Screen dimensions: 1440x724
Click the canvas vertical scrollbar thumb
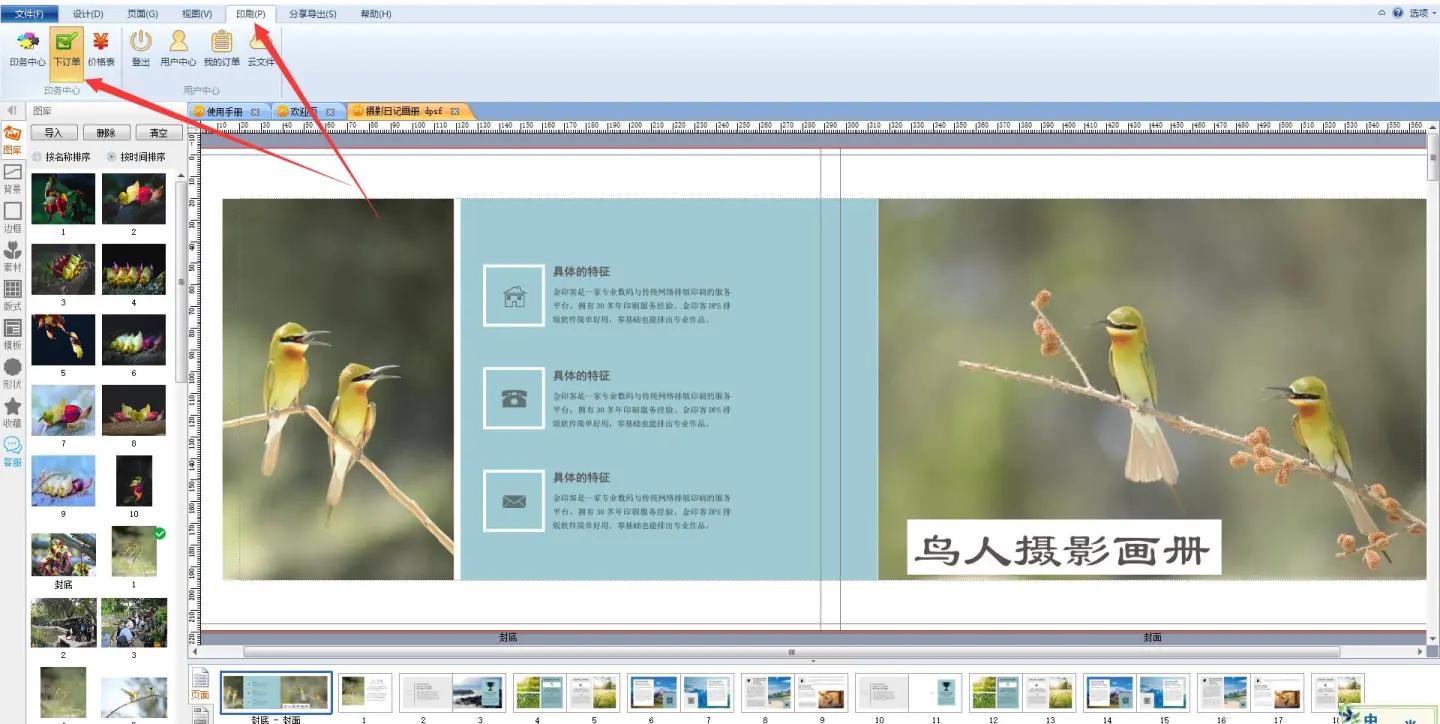pos(1433,156)
